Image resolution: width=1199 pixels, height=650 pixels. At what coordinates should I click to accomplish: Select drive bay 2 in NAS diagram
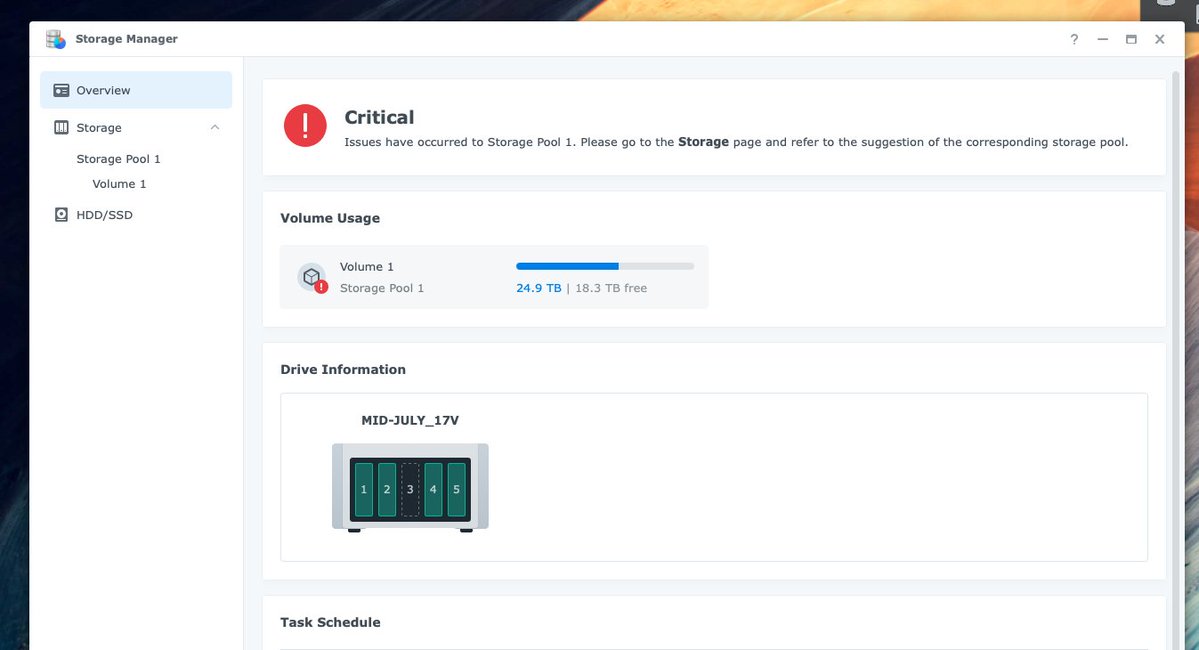coord(387,489)
